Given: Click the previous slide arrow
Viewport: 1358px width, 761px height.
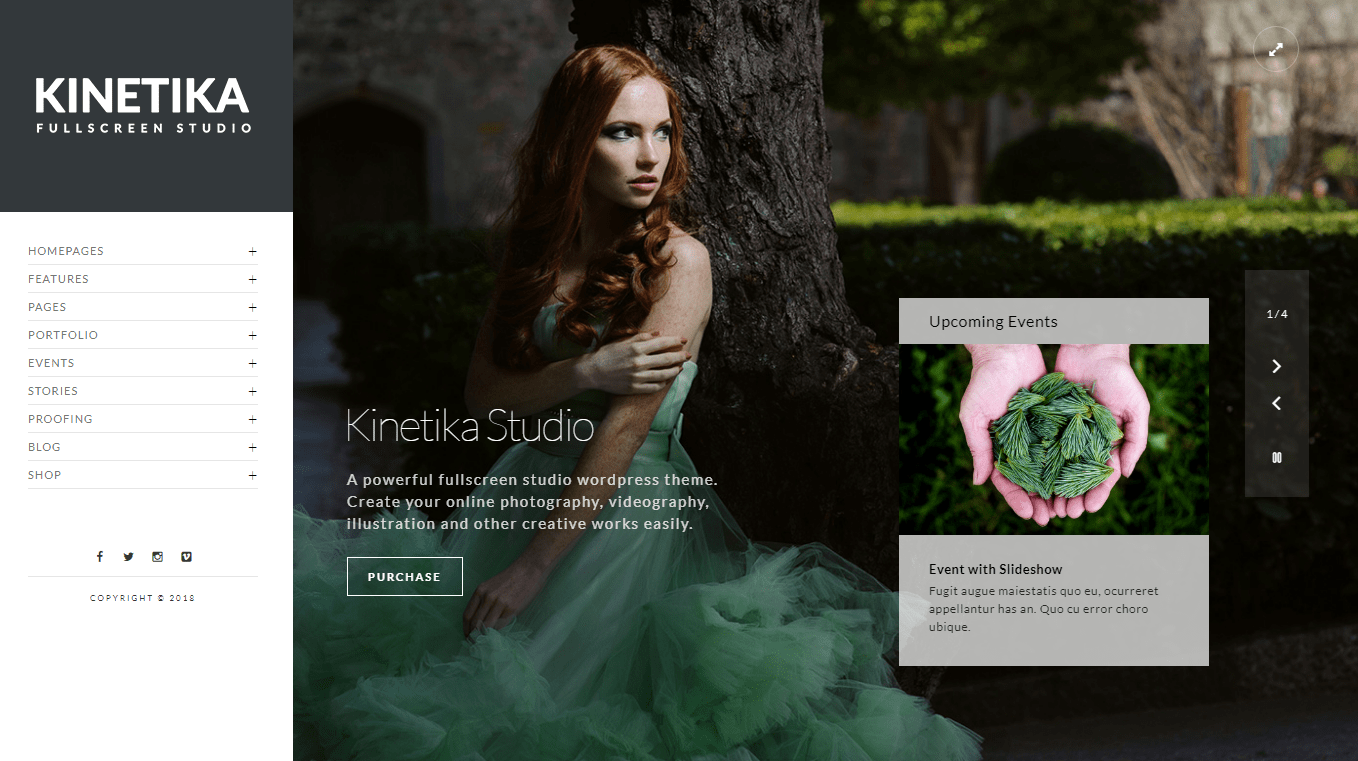Looking at the screenshot, I should pos(1276,403).
